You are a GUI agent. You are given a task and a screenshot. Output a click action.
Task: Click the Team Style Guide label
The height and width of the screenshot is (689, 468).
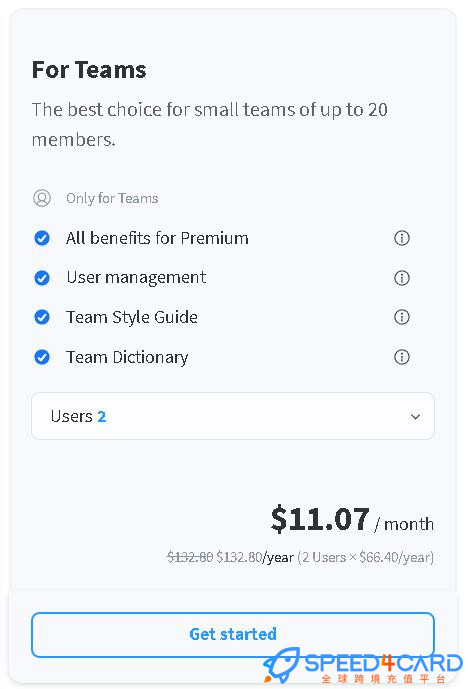tap(132, 317)
